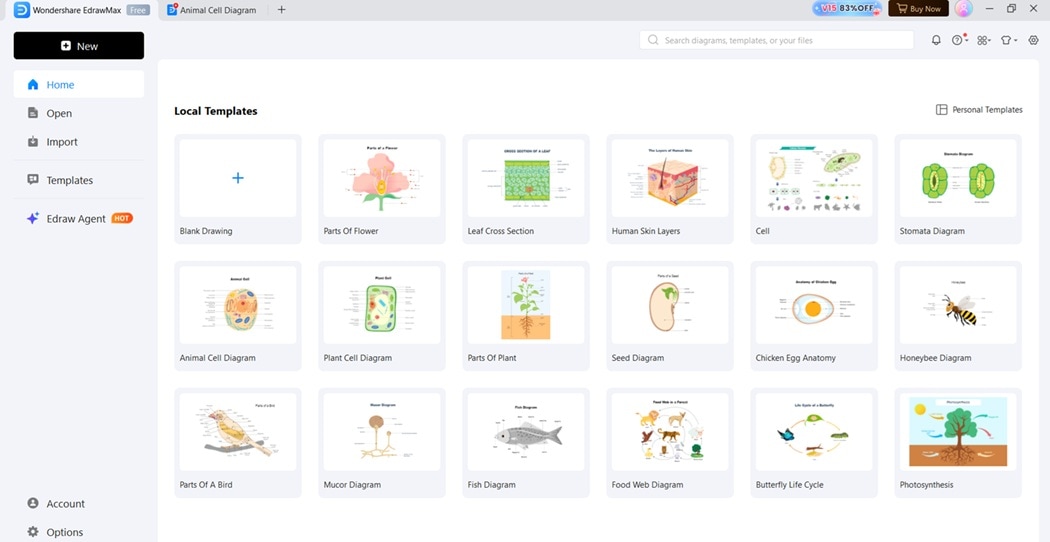This screenshot has height=542, width=1050.
Task: Open the help question mark icon
Action: pos(957,40)
